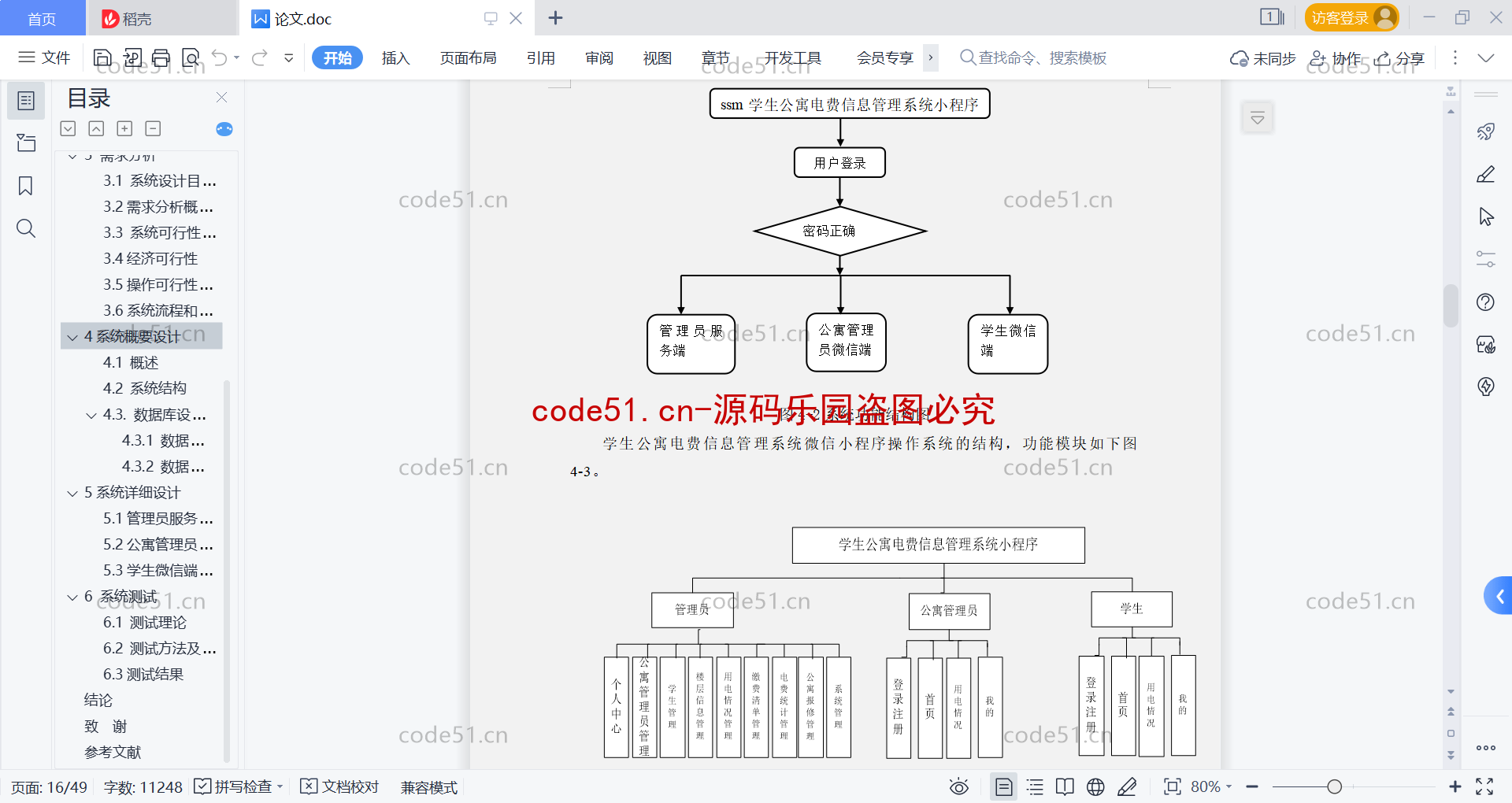
Task: Click the zoom in plus button
Action: tap(1455, 786)
